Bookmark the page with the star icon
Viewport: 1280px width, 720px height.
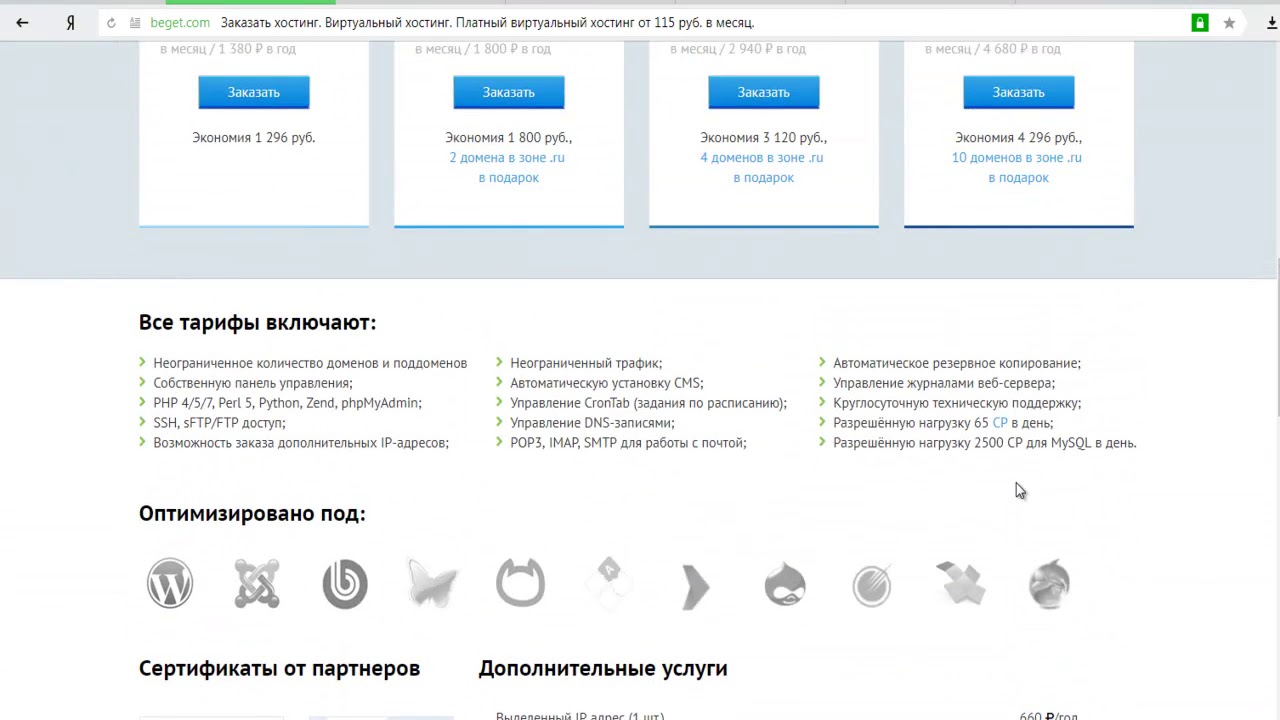tap(1229, 23)
